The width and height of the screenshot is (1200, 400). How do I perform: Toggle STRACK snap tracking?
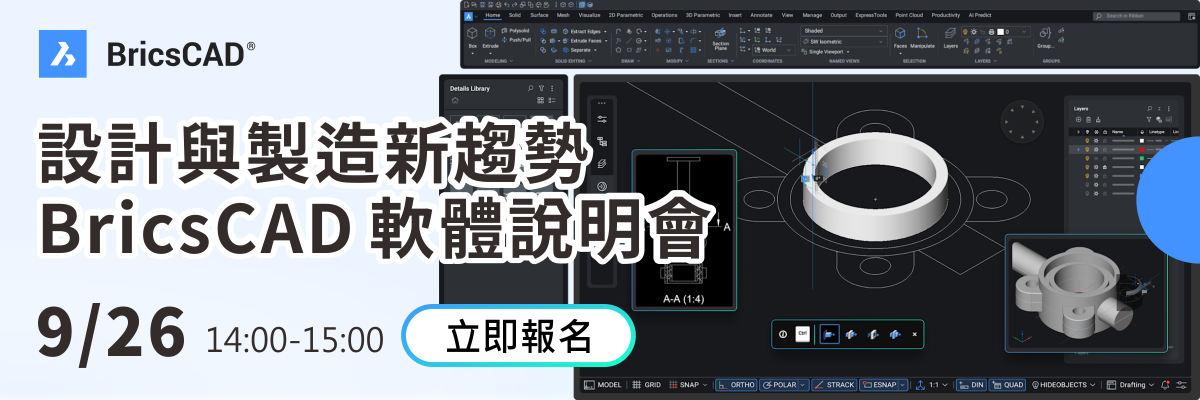click(x=834, y=385)
